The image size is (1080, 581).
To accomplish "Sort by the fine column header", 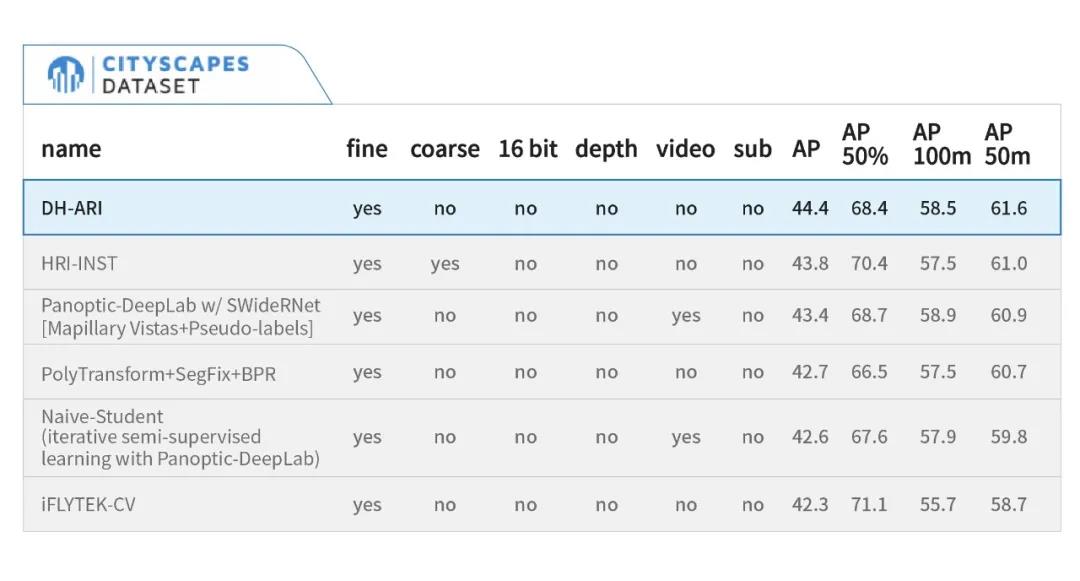I will (367, 149).
